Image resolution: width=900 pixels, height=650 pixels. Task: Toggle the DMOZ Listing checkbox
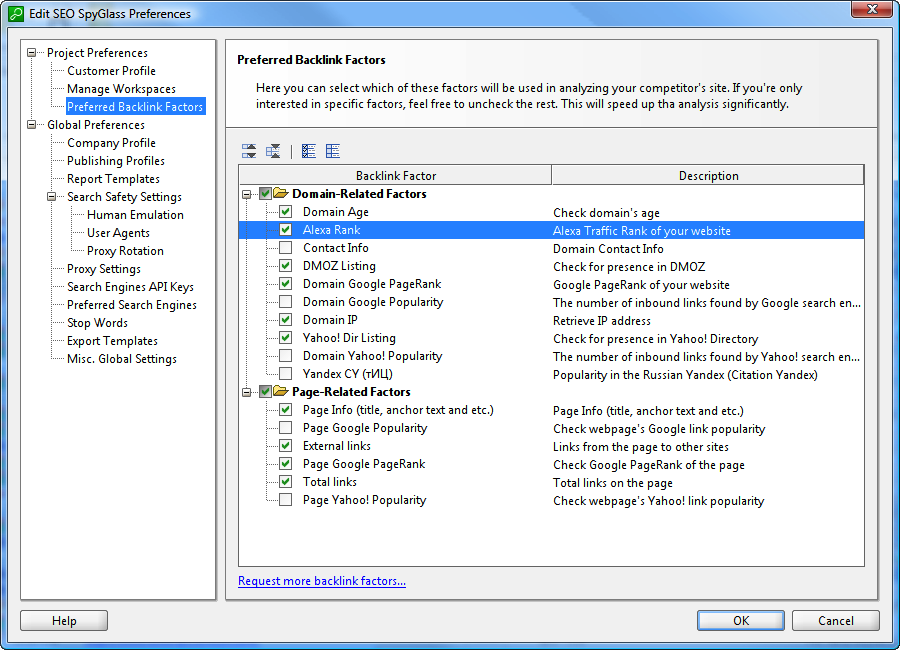285,265
